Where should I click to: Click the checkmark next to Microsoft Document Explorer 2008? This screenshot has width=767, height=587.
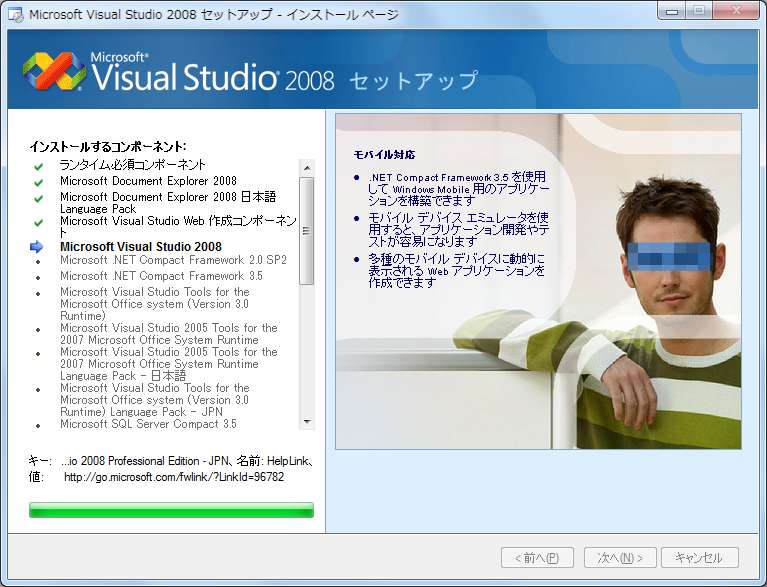(x=38, y=182)
